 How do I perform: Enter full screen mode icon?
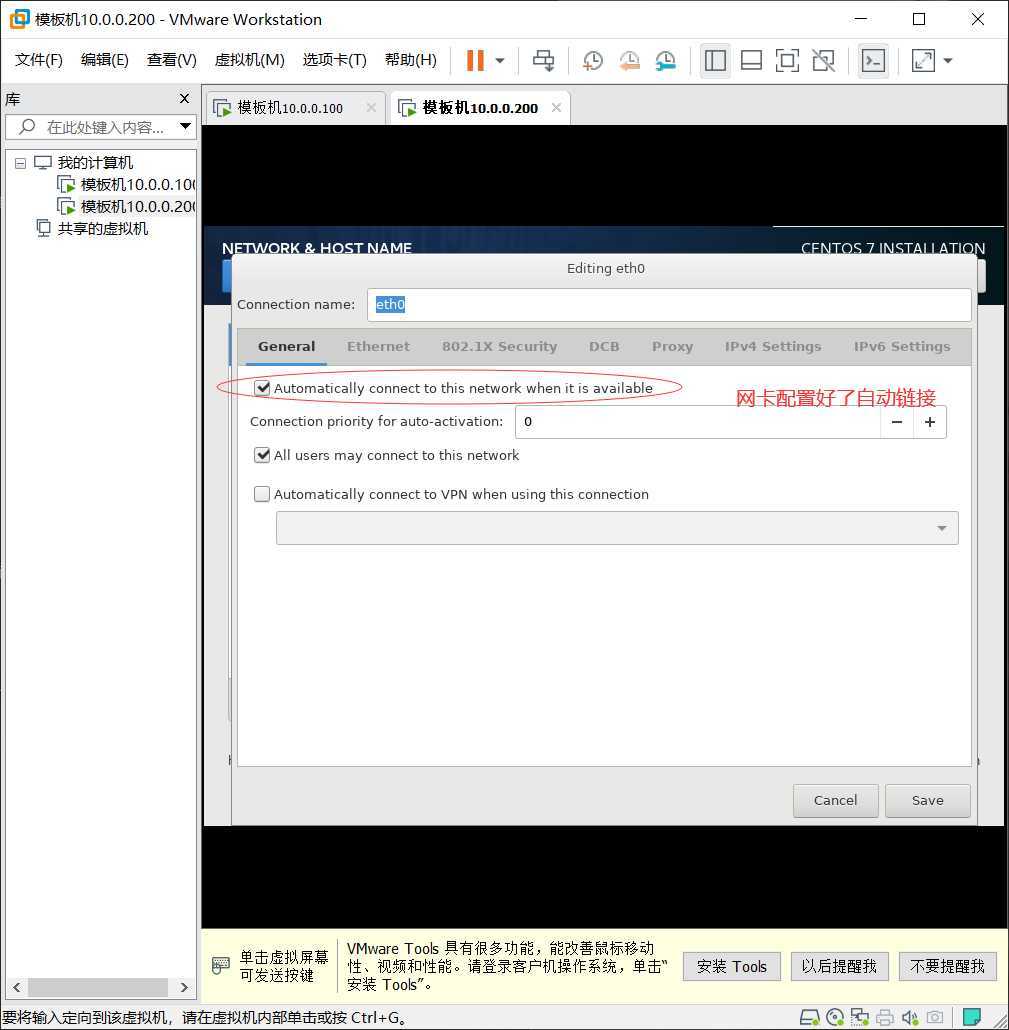tap(787, 60)
